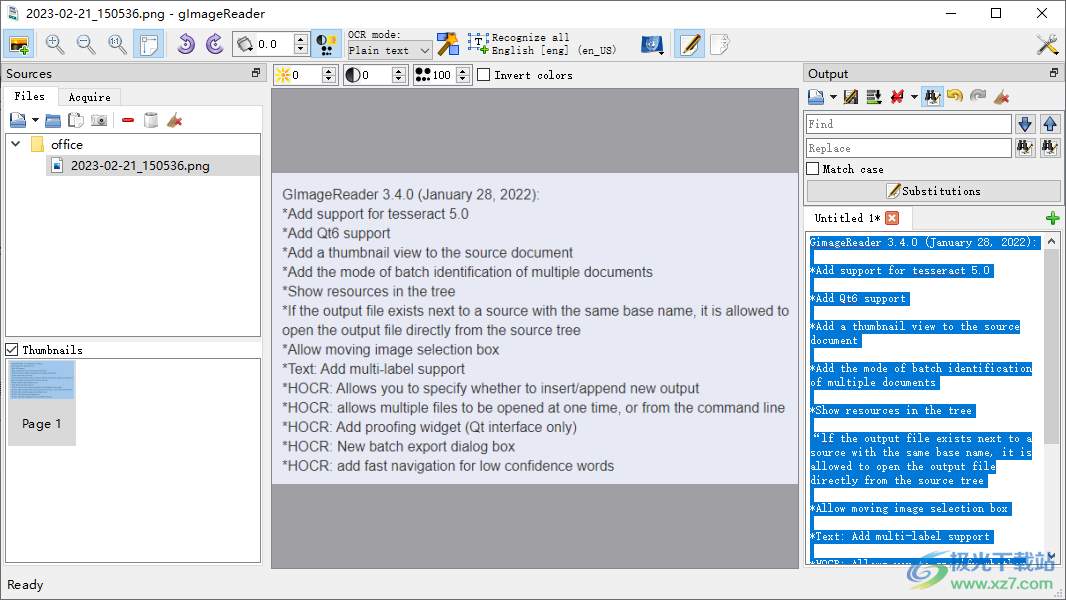Uncheck the Thumbnails checkbox

click(x=12, y=350)
